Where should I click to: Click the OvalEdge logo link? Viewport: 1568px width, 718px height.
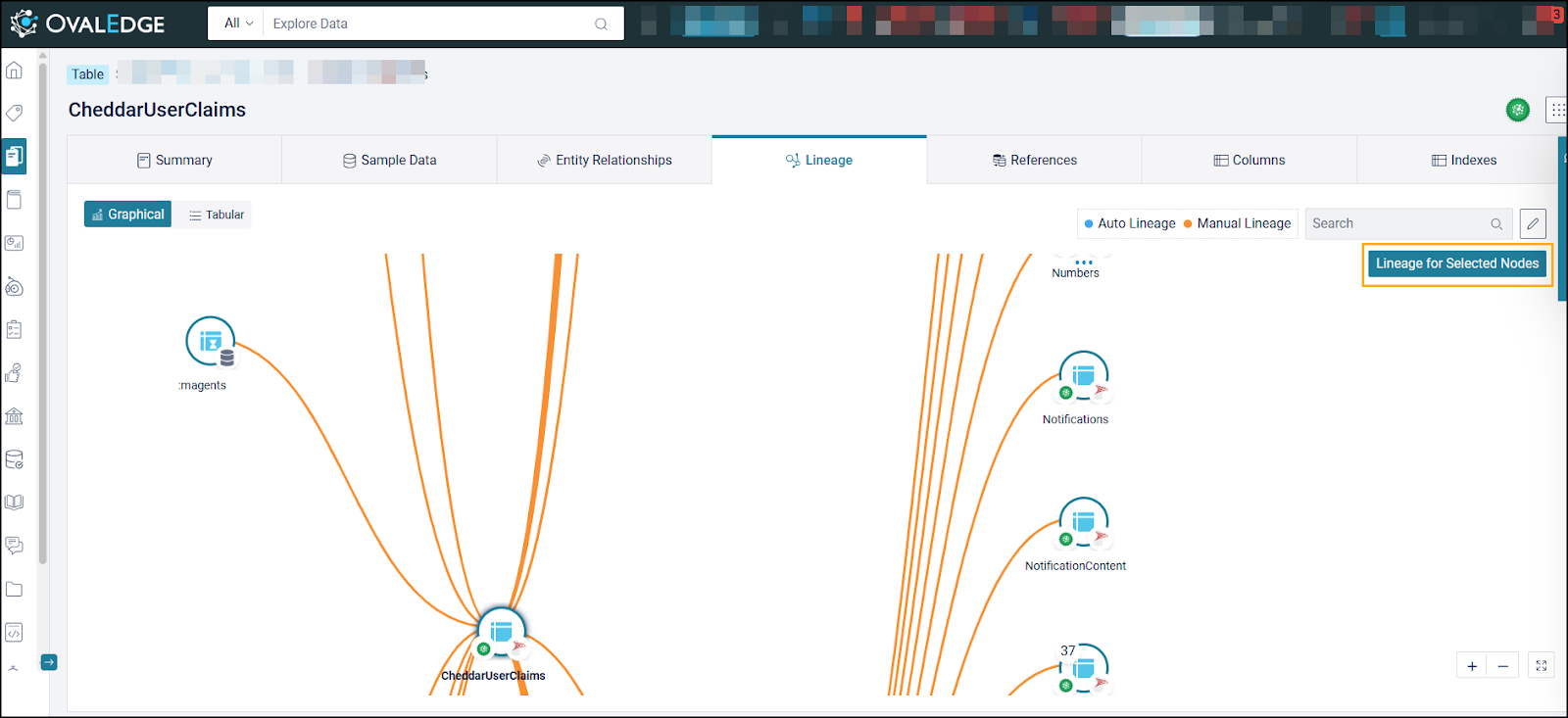(x=88, y=24)
